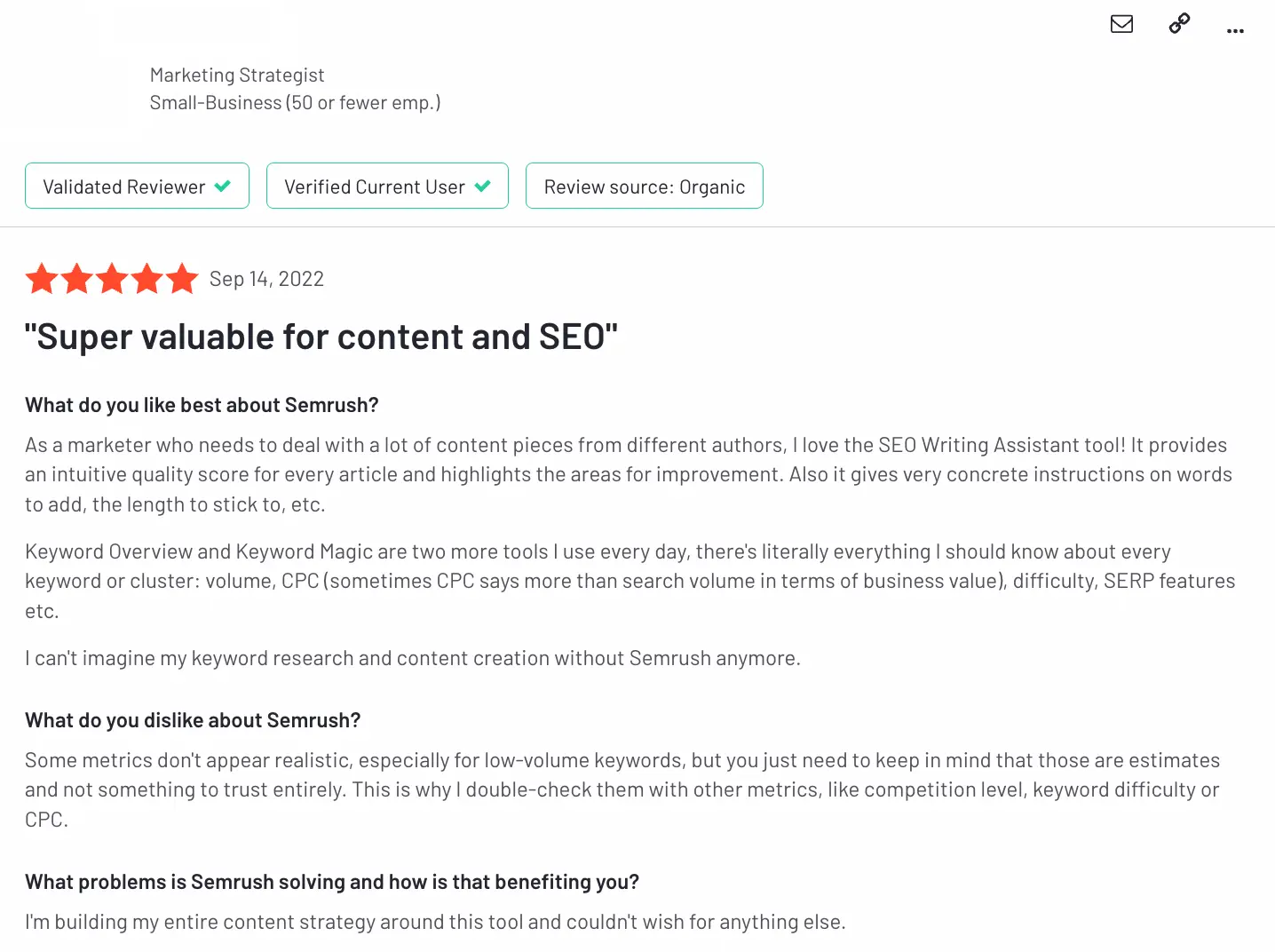The image size is (1275, 952).
Task: Click the checkmark beside Validated Reviewer
Action: [x=223, y=186]
